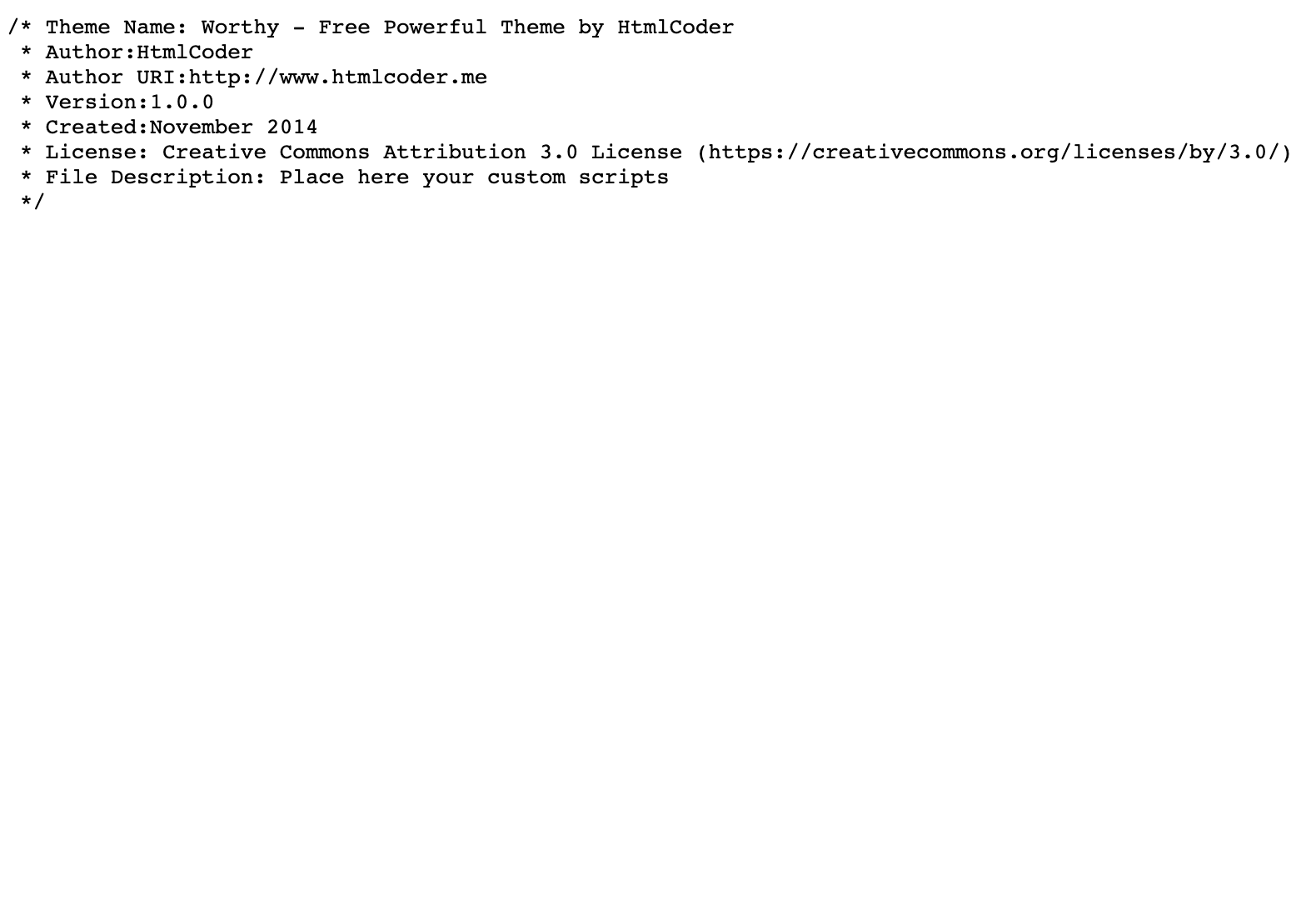The image size is (1316, 920).
Task: Click the 'File Description:' label text
Action: coord(156,177)
